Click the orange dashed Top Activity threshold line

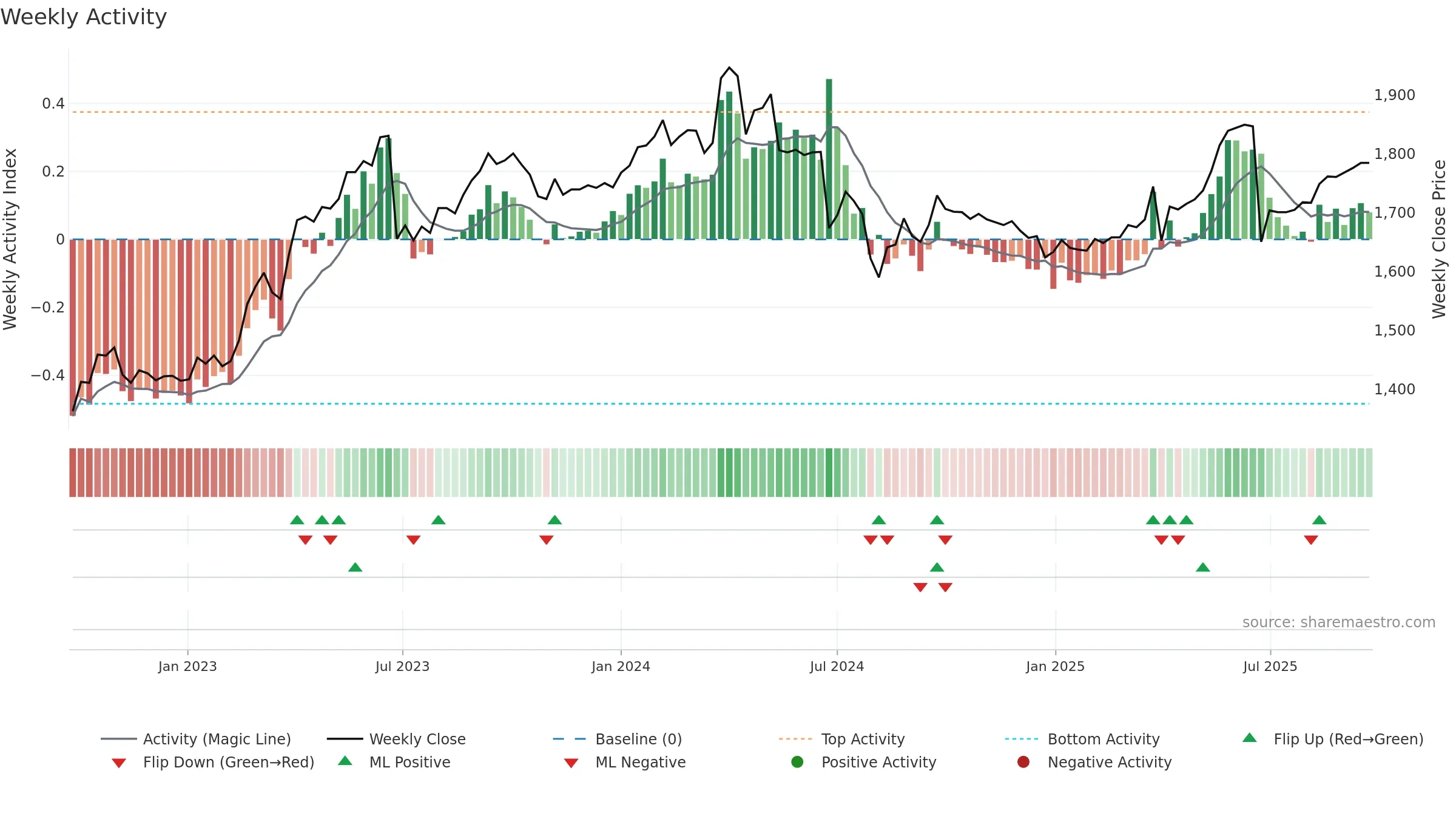[x=720, y=112]
